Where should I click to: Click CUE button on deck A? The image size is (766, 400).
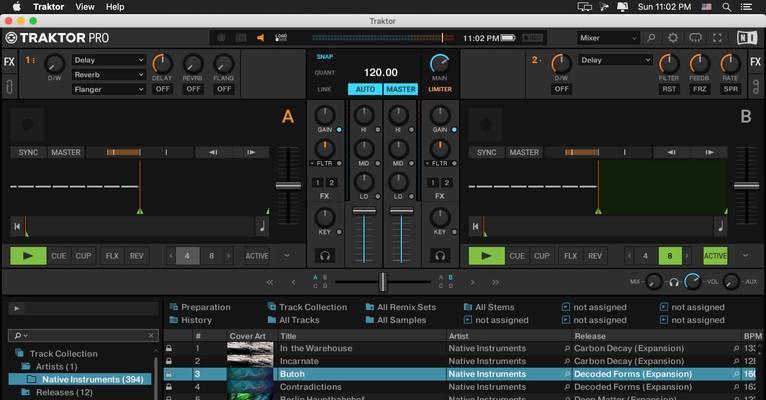[59, 255]
